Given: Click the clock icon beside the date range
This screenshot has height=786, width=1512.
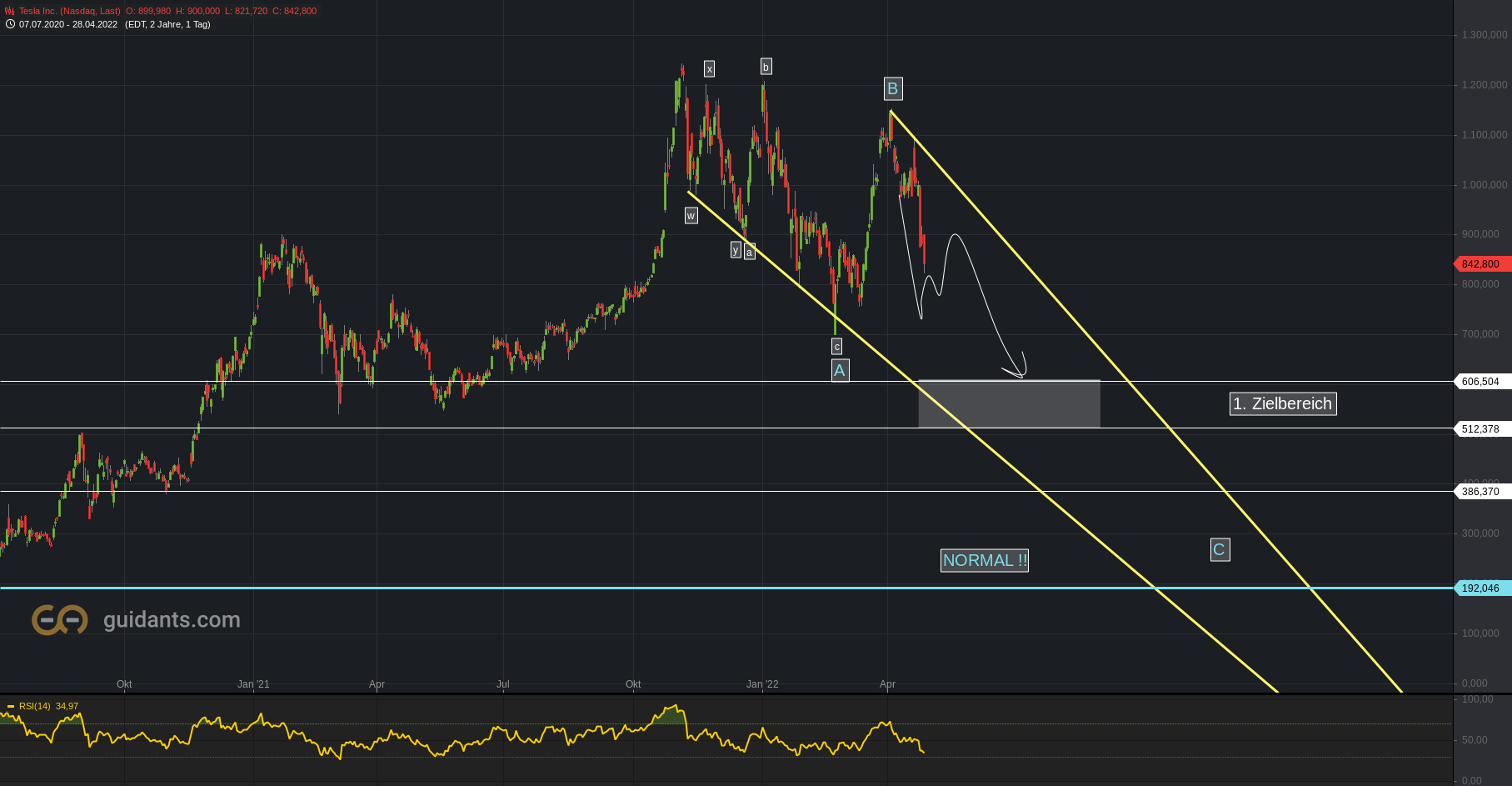Looking at the screenshot, I should [x=9, y=24].
